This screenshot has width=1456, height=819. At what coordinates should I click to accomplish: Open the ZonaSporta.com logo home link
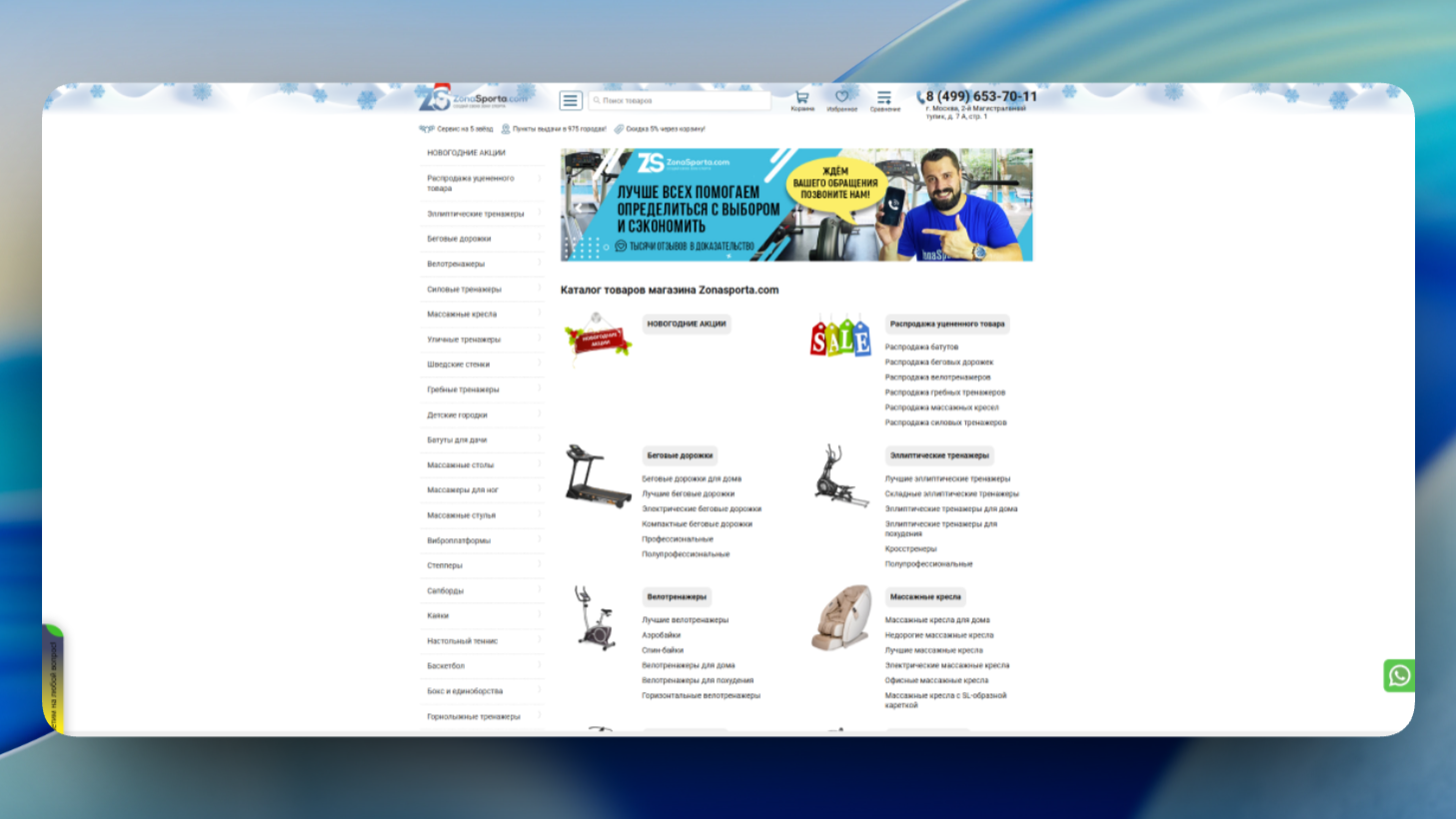pos(473,98)
